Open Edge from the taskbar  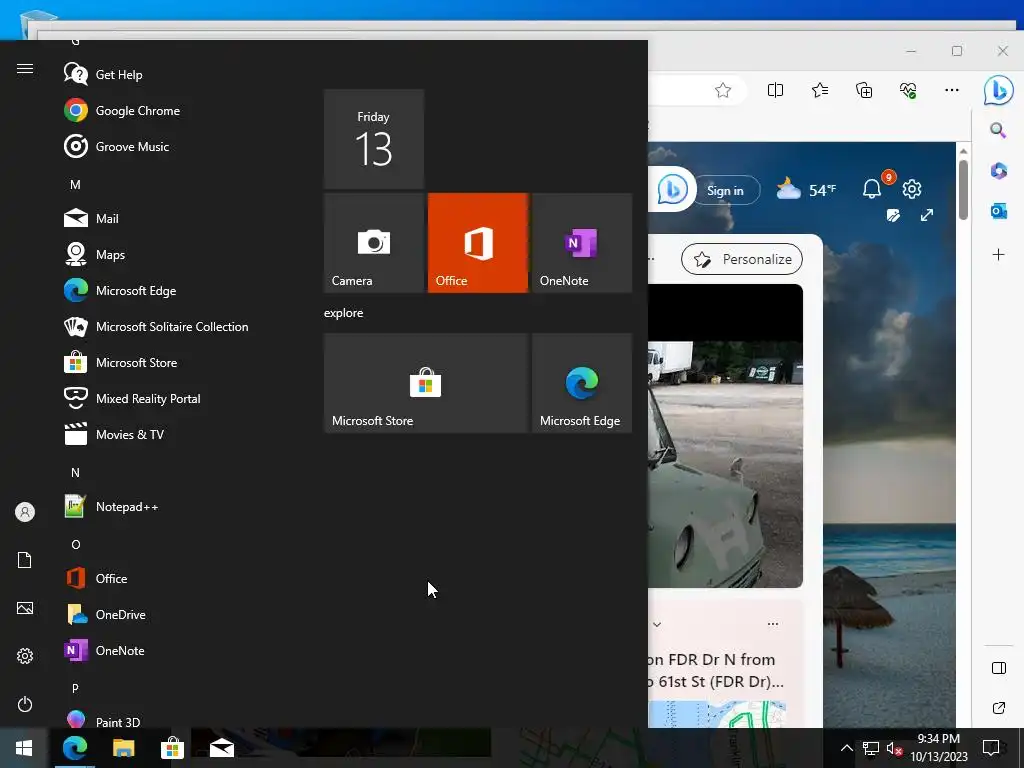click(x=75, y=748)
